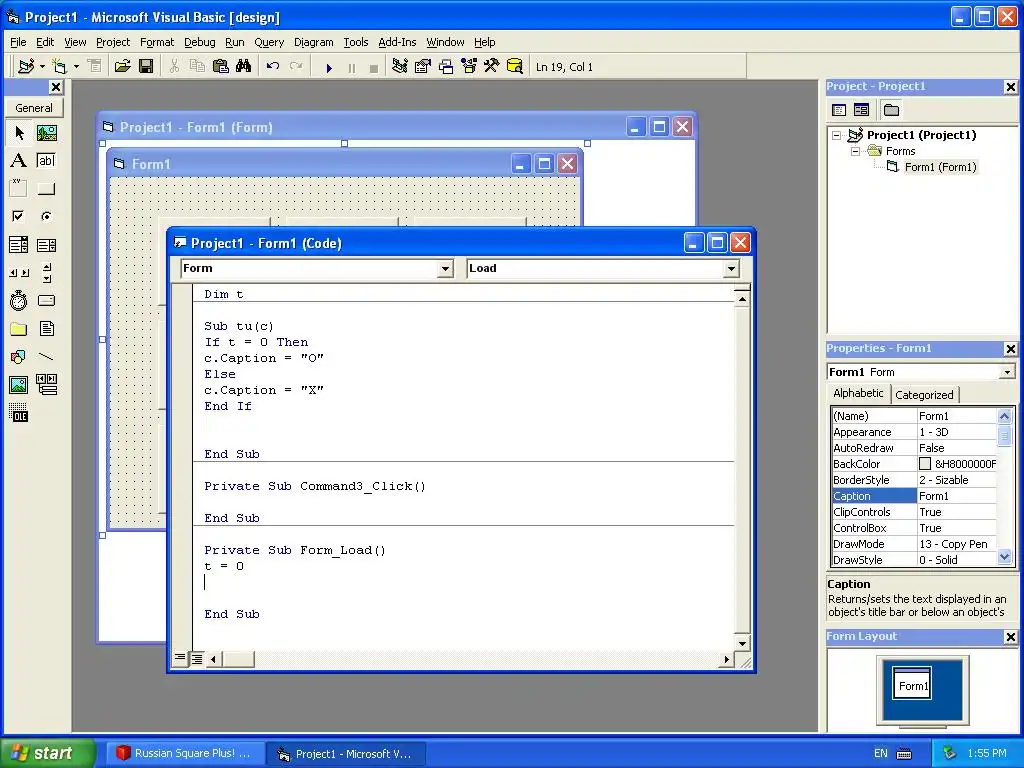The height and width of the screenshot is (768, 1024).
Task: Open Object Browser from toolbar
Action: click(469, 67)
